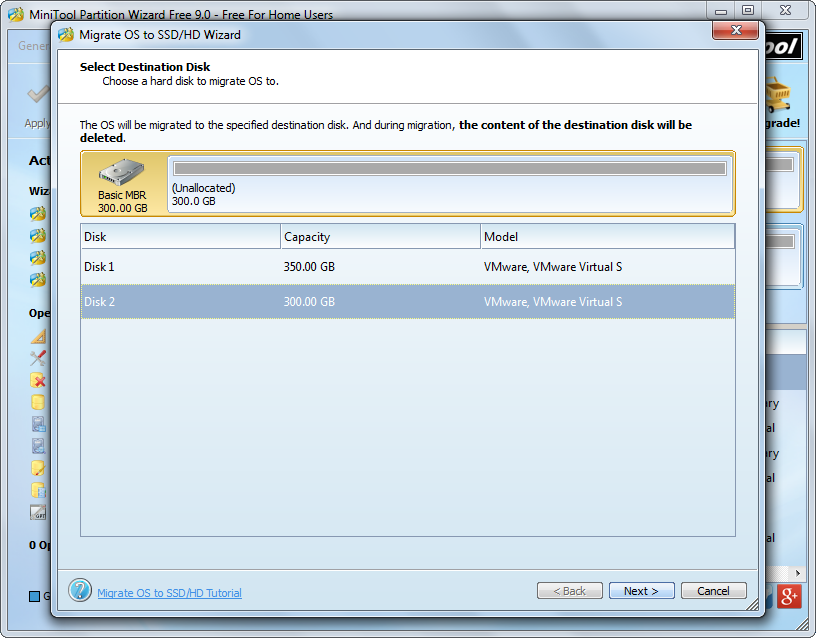Click the topmost wizard icon in sidebar

click(37, 213)
